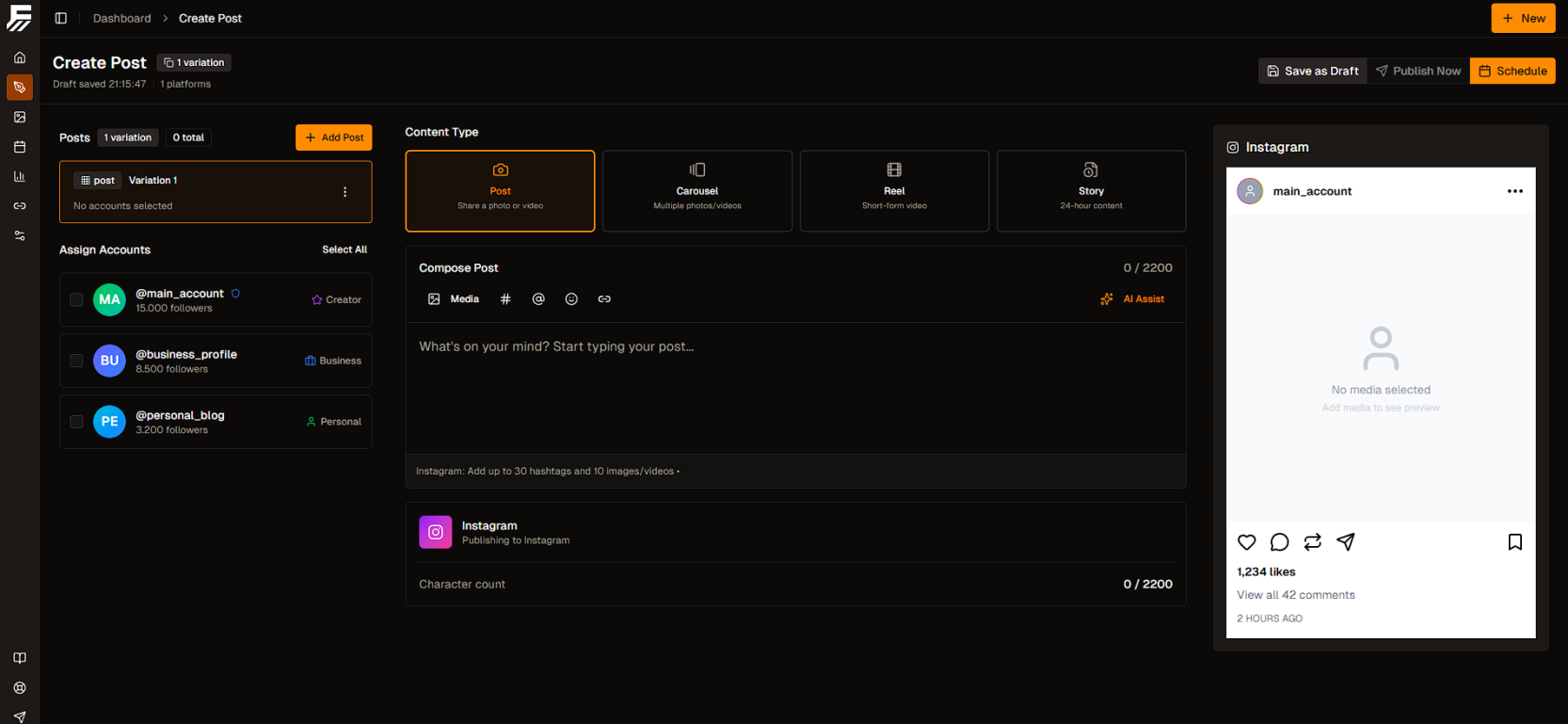Image resolution: width=1568 pixels, height=724 pixels.
Task: Click the repost arrows icon in preview
Action: click(1313, 542)
